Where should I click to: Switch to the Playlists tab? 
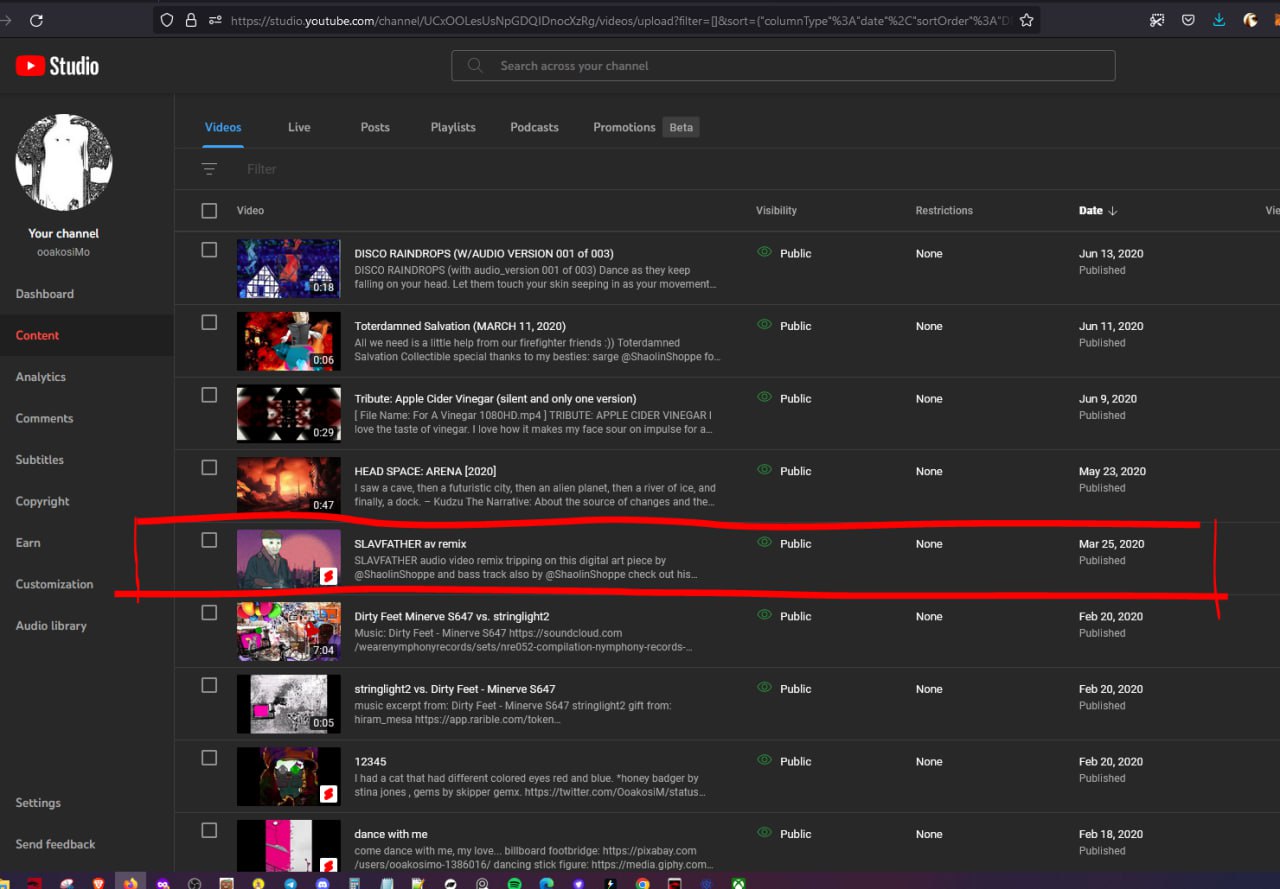coord(453,127)
